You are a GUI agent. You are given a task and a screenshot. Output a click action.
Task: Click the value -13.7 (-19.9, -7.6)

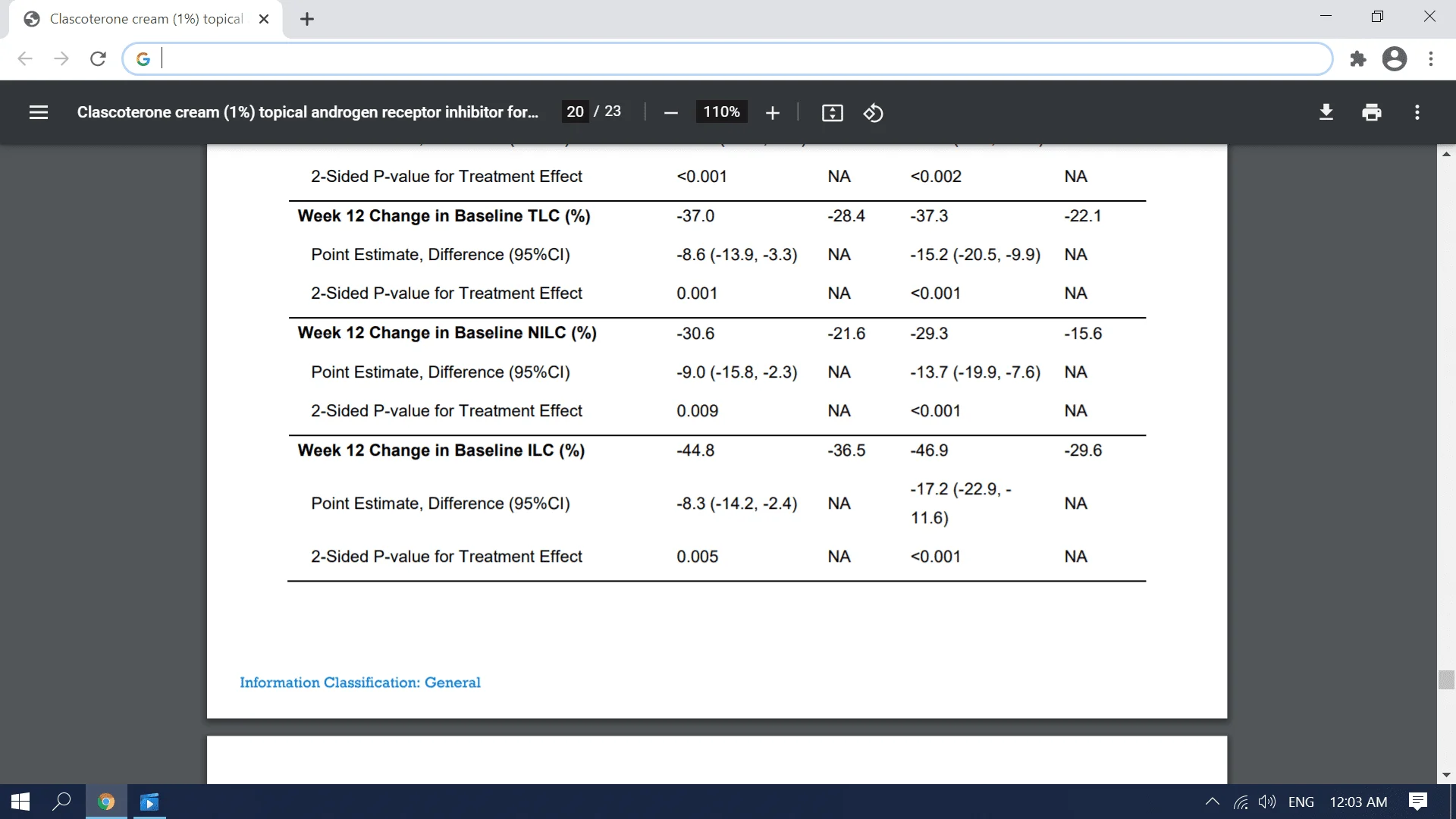point(975,372)
